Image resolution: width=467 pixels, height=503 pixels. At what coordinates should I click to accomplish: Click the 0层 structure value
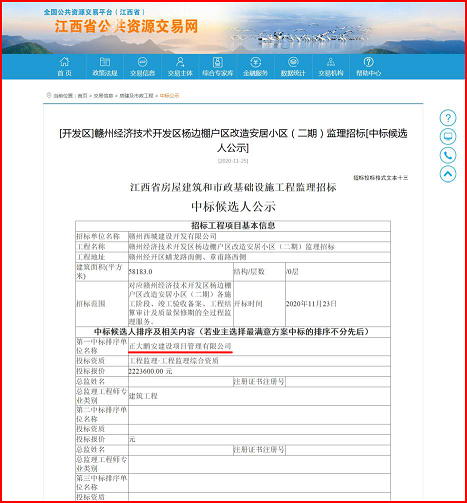click(x=292, y=272)
